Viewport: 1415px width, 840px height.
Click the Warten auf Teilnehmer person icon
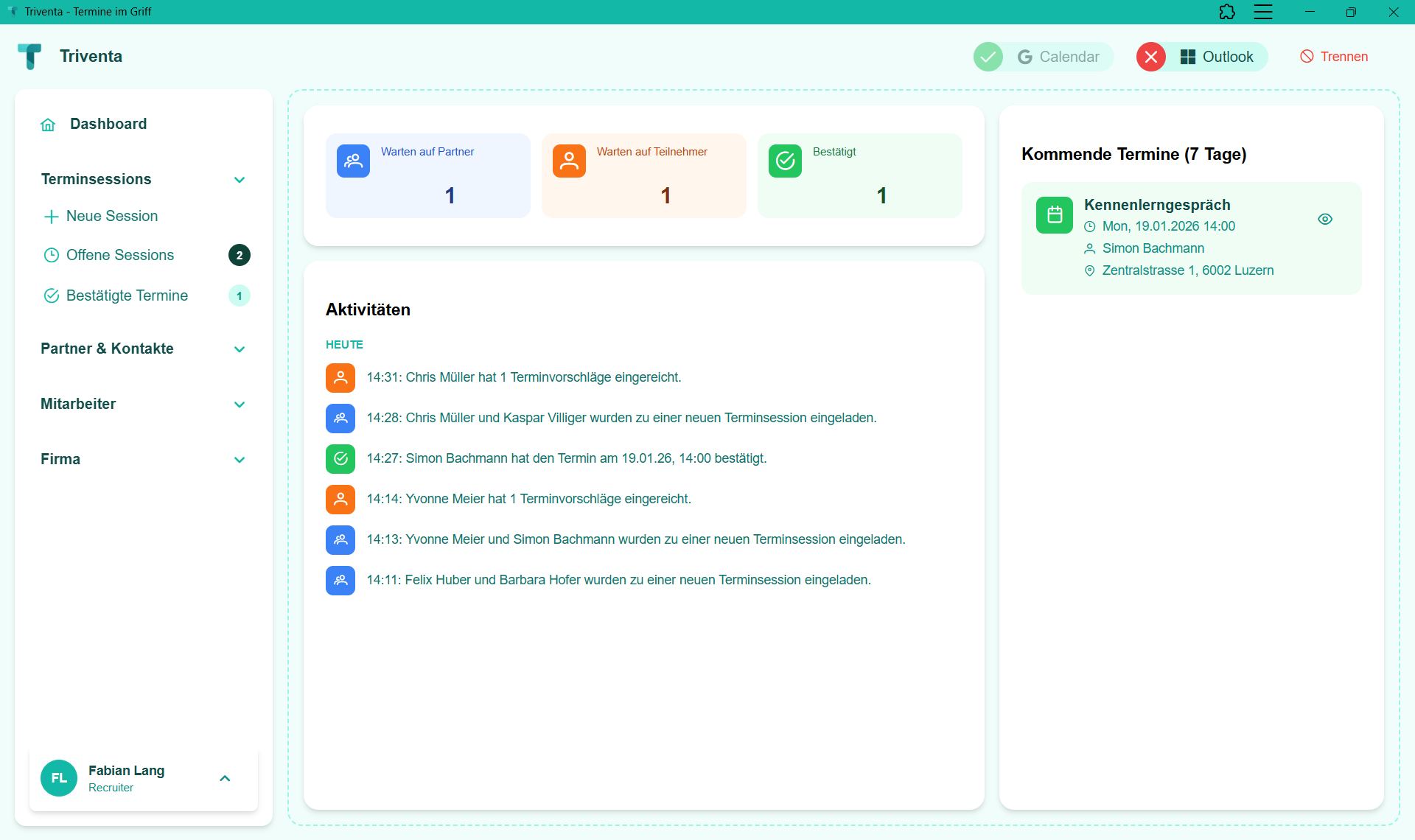tap(569, 161)
